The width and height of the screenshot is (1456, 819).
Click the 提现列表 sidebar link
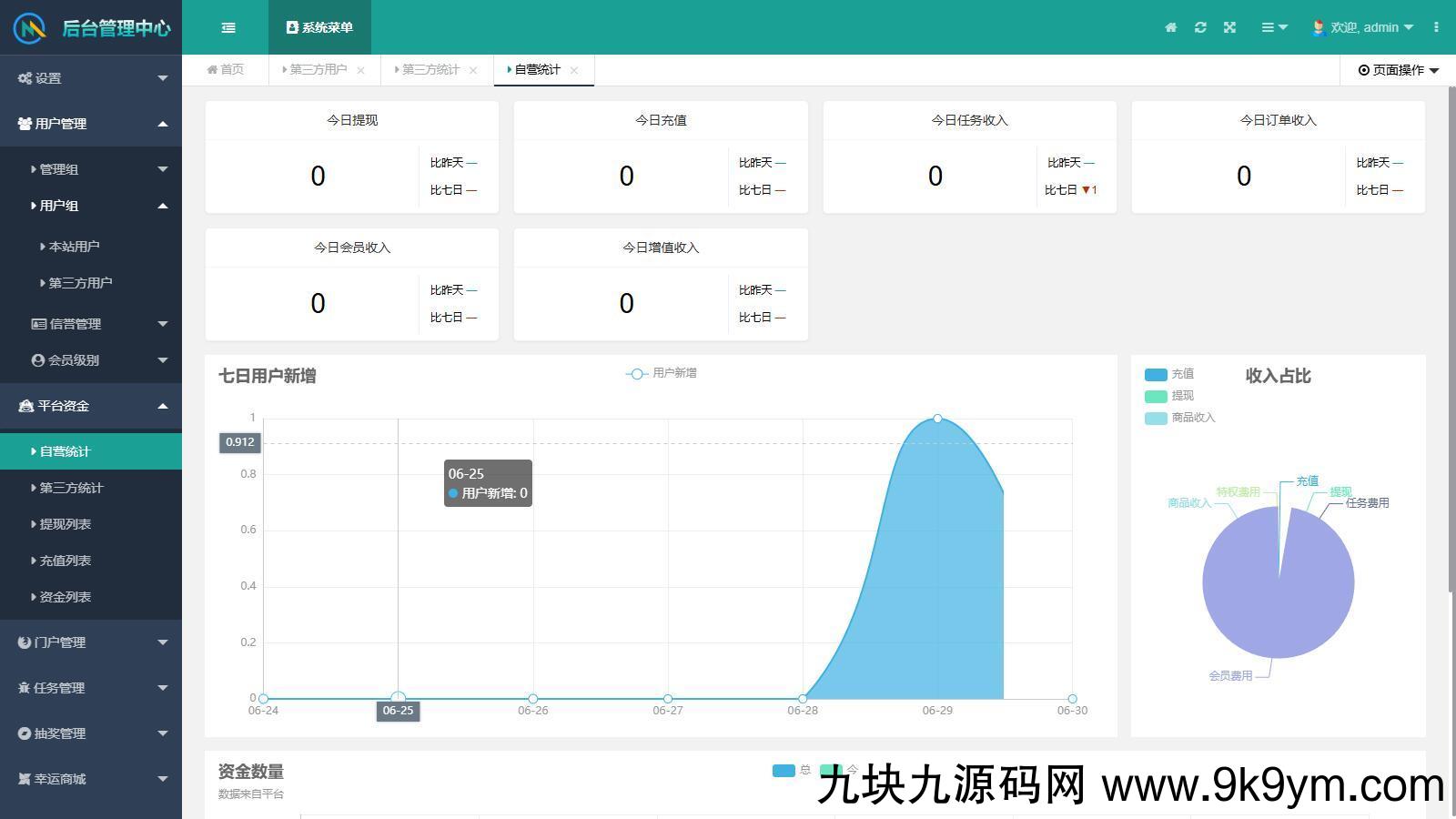click(x=65, y=524)
